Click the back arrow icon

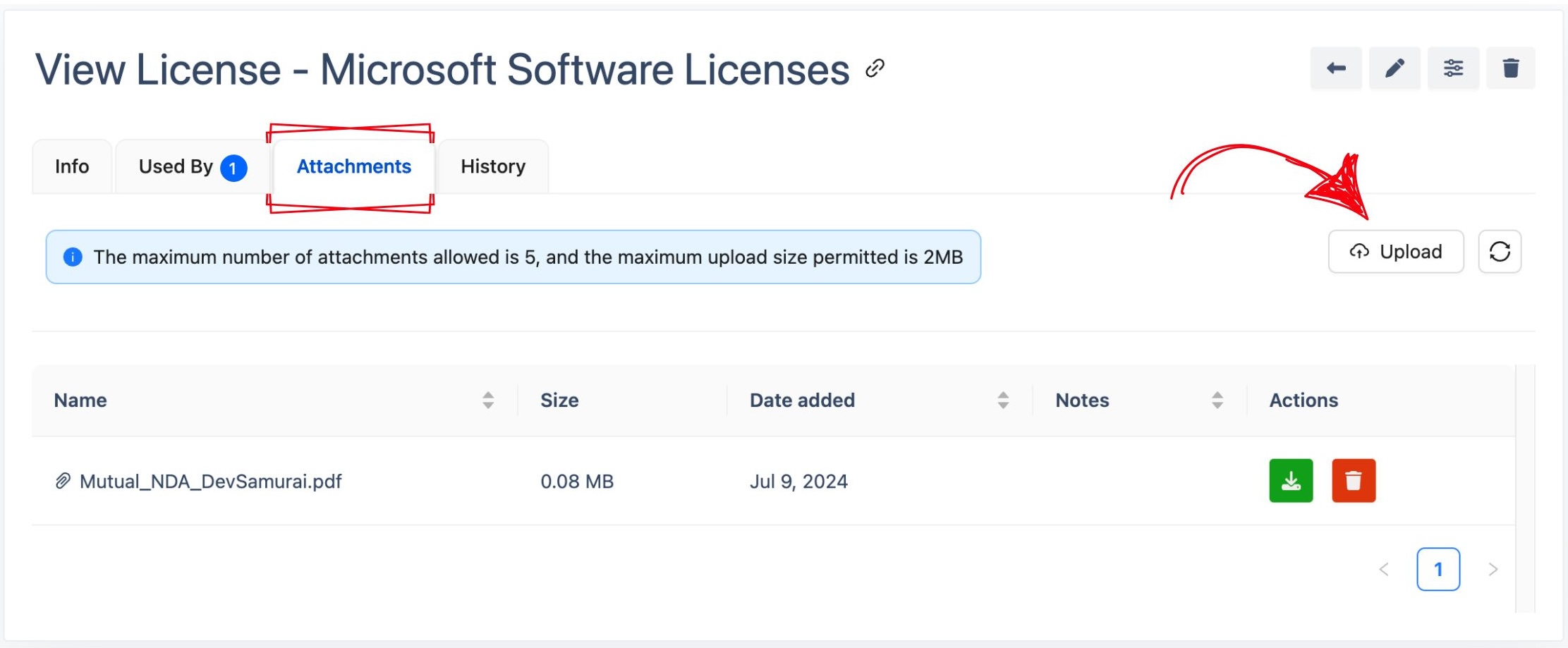click(1335, 68)
